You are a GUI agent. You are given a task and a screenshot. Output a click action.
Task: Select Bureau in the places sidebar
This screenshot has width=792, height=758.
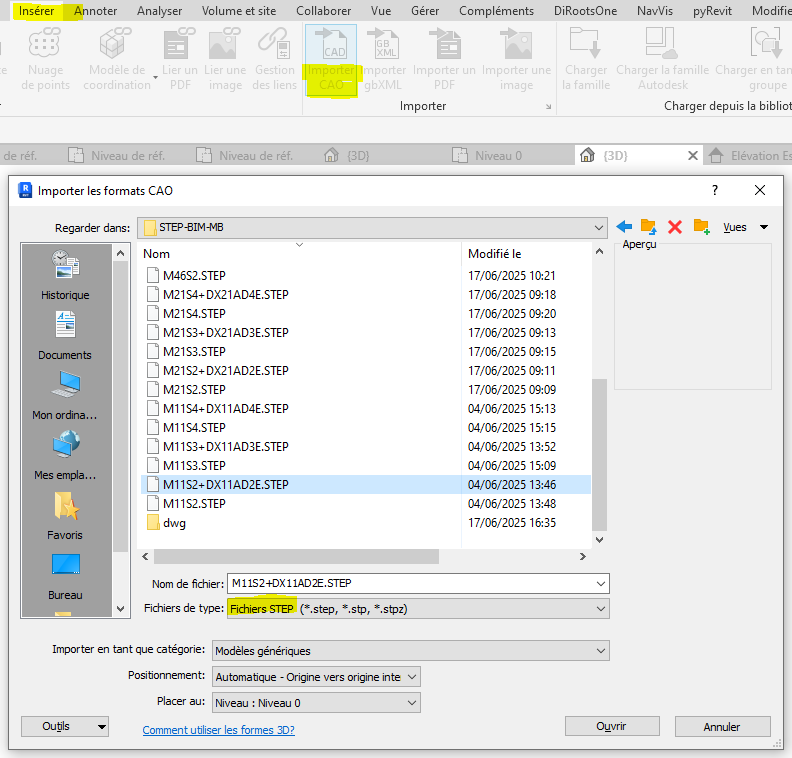(x=65, y=574)
